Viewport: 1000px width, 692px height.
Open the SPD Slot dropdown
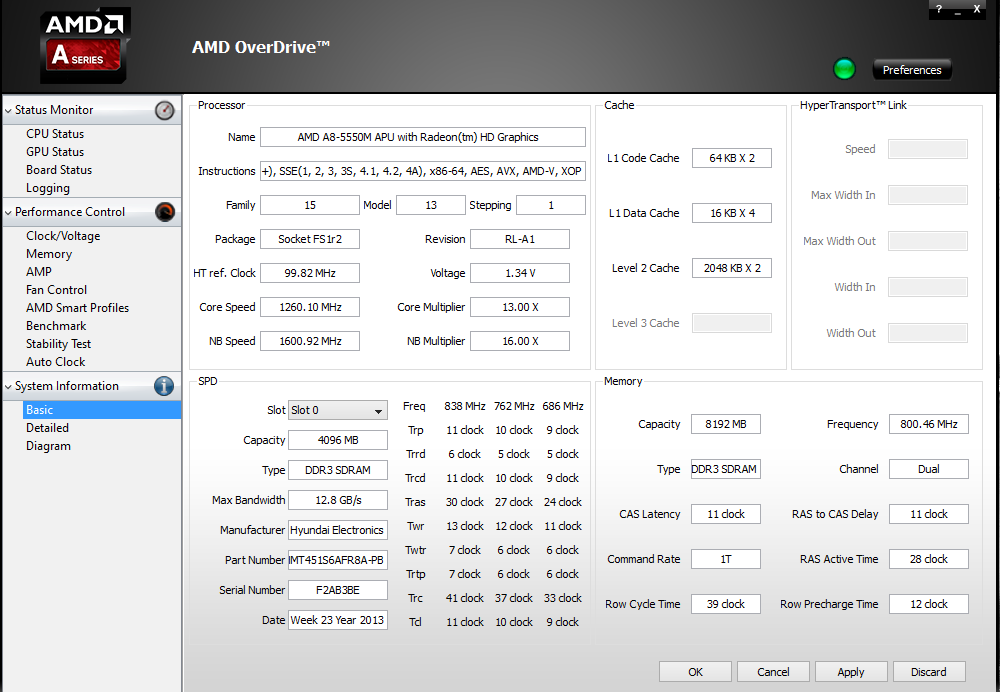338,410
